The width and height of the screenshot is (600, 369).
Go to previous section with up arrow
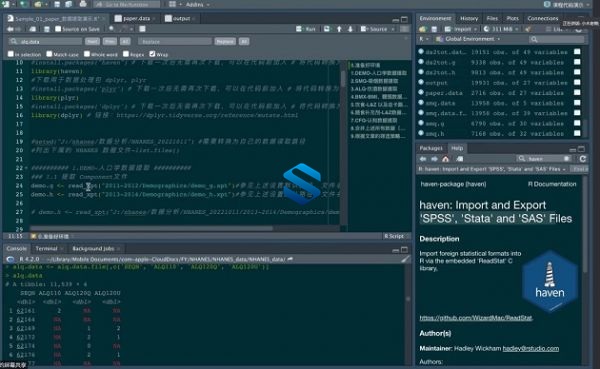(339, 29)
